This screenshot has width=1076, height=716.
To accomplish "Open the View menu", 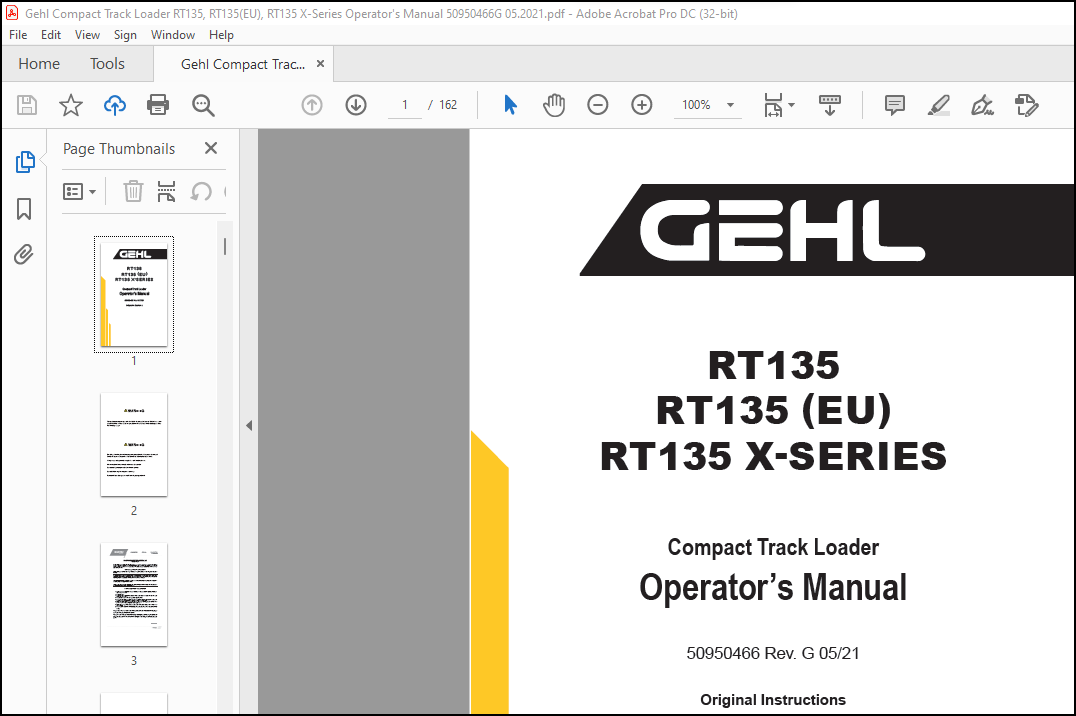I will point(87,35).
